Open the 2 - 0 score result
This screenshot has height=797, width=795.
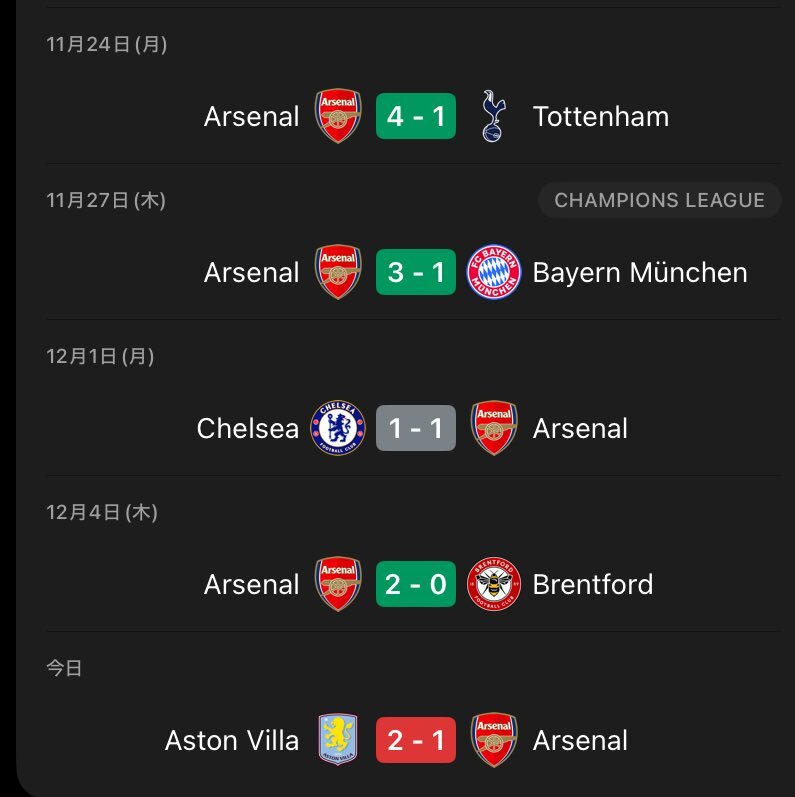(416, 584)
